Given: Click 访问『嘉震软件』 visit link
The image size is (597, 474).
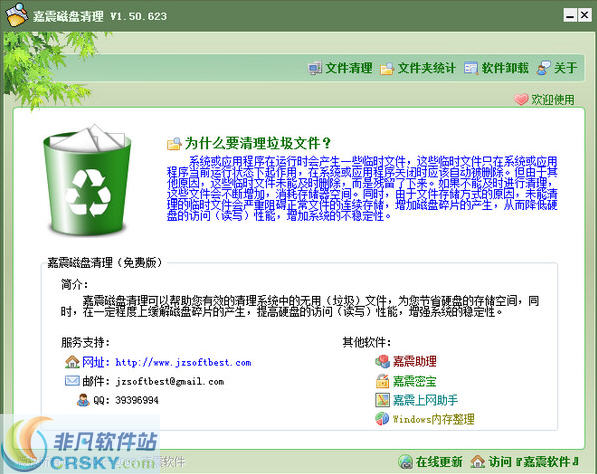Looking at the screenshot, I should pos(533,462).
